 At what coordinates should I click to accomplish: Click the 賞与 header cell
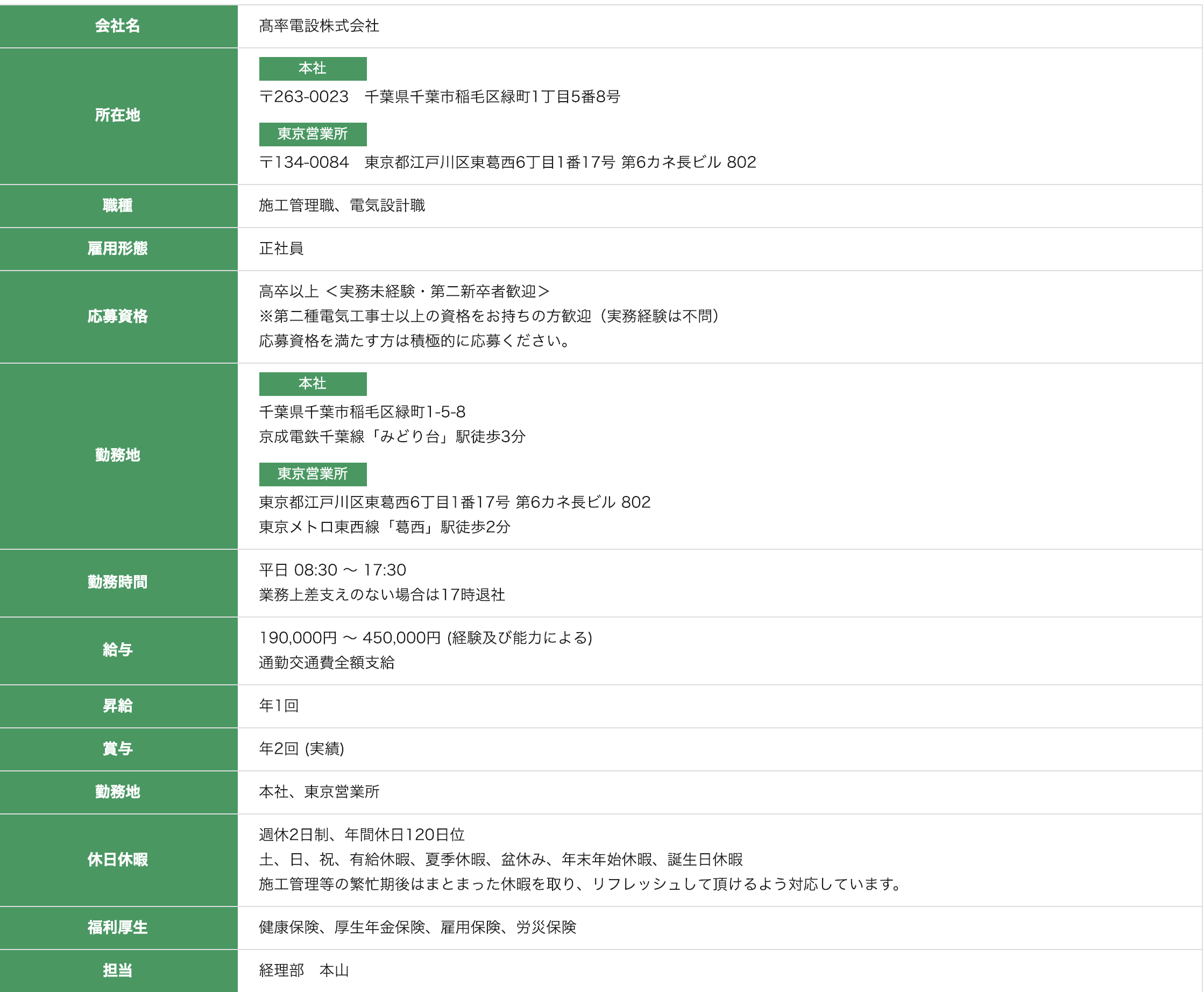coord(118,748)
